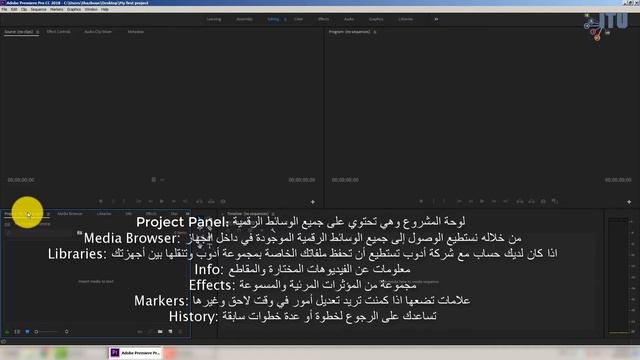
Task: Go to Out point in Source monitor
Action: click(x=185, y=201)
